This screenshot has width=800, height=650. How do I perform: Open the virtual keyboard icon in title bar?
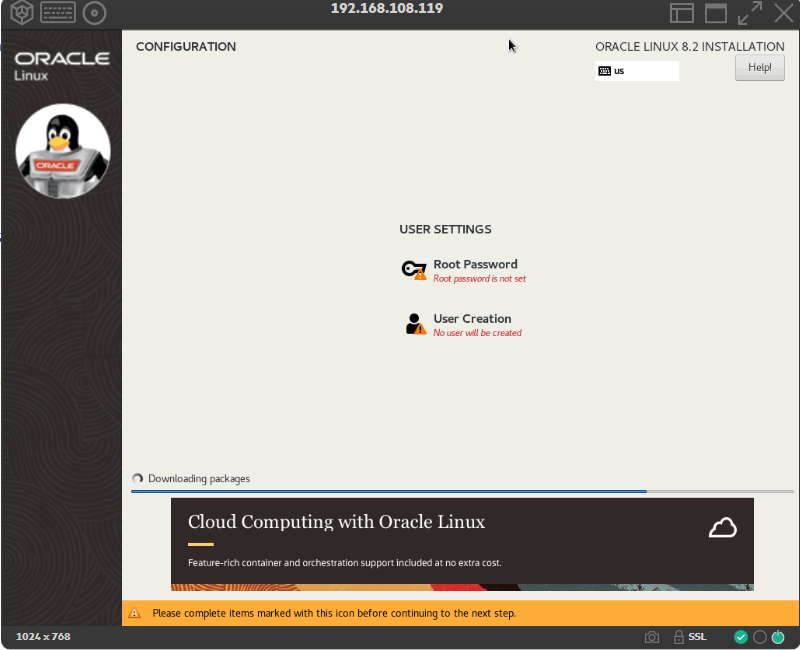point(58,13)
